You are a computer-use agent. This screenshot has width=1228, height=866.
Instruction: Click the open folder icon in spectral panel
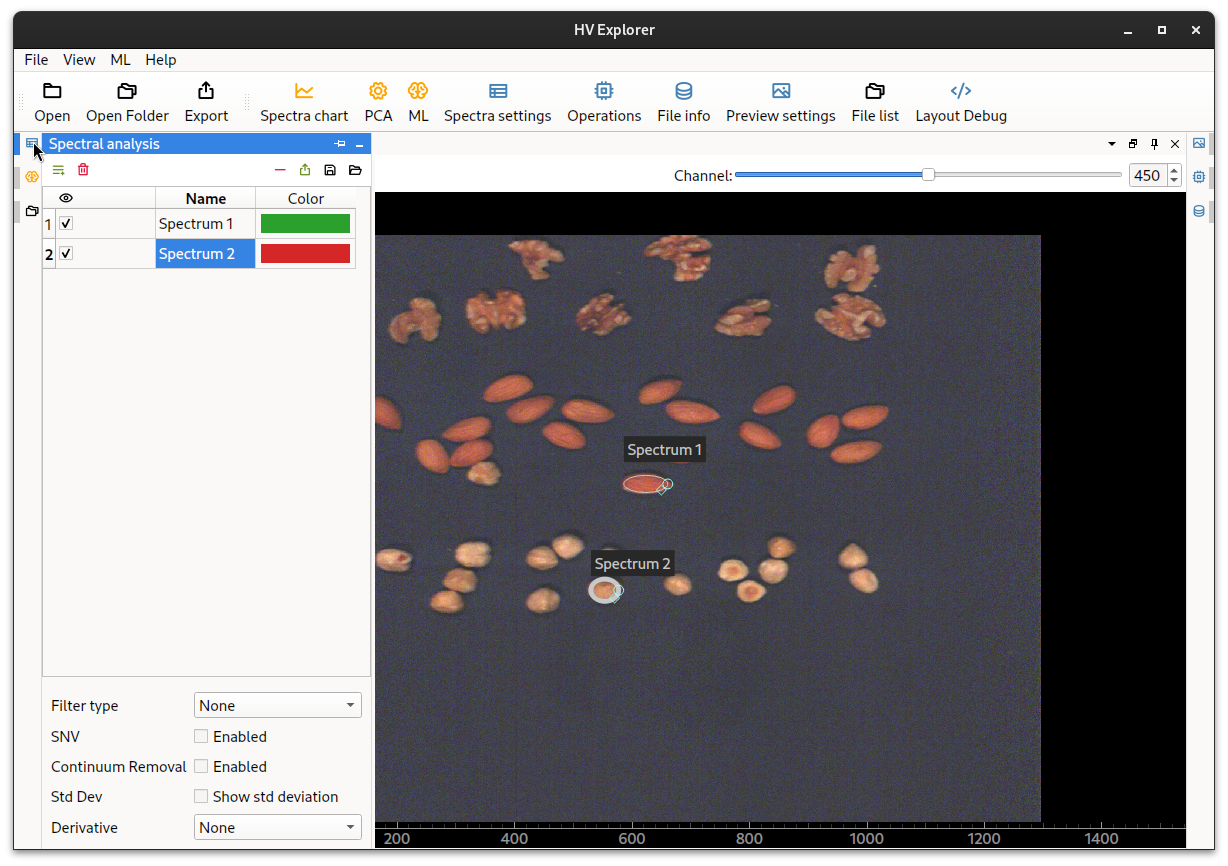pyautogui.click(x=355, y=170)
